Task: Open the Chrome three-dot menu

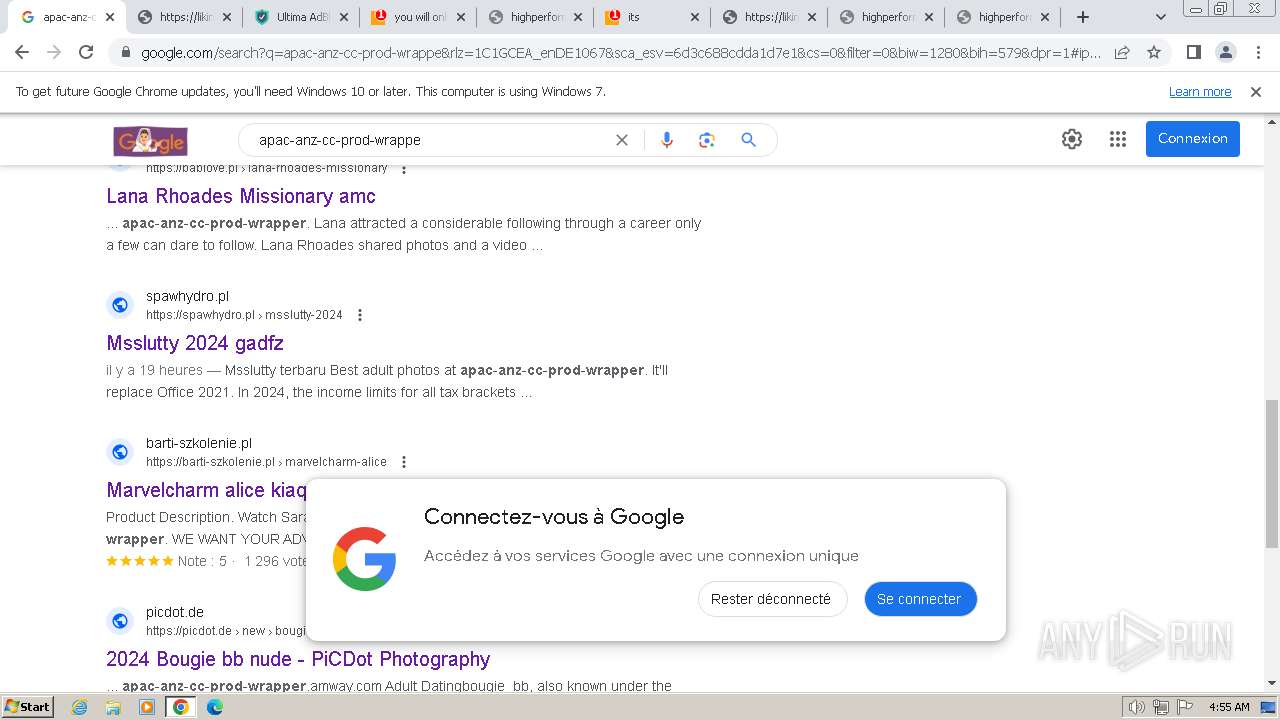Action: [1258, 52]
